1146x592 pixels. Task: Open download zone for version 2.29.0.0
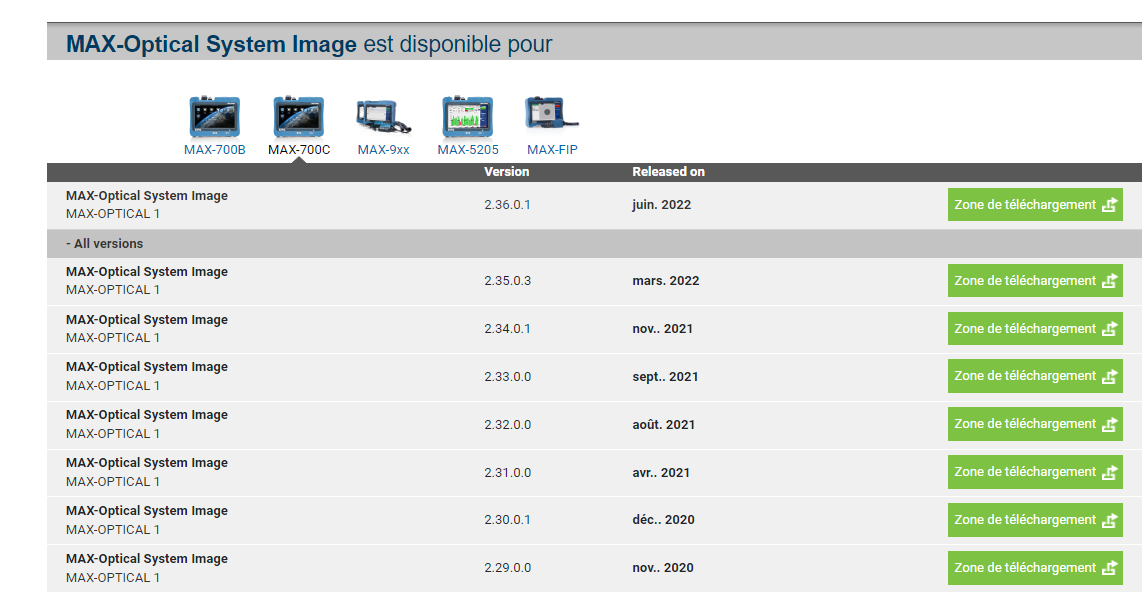[x=1035, y=568]
